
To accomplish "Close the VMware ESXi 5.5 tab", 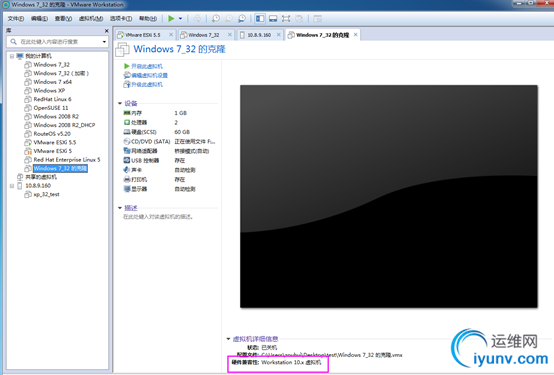I will click(171, 35).
